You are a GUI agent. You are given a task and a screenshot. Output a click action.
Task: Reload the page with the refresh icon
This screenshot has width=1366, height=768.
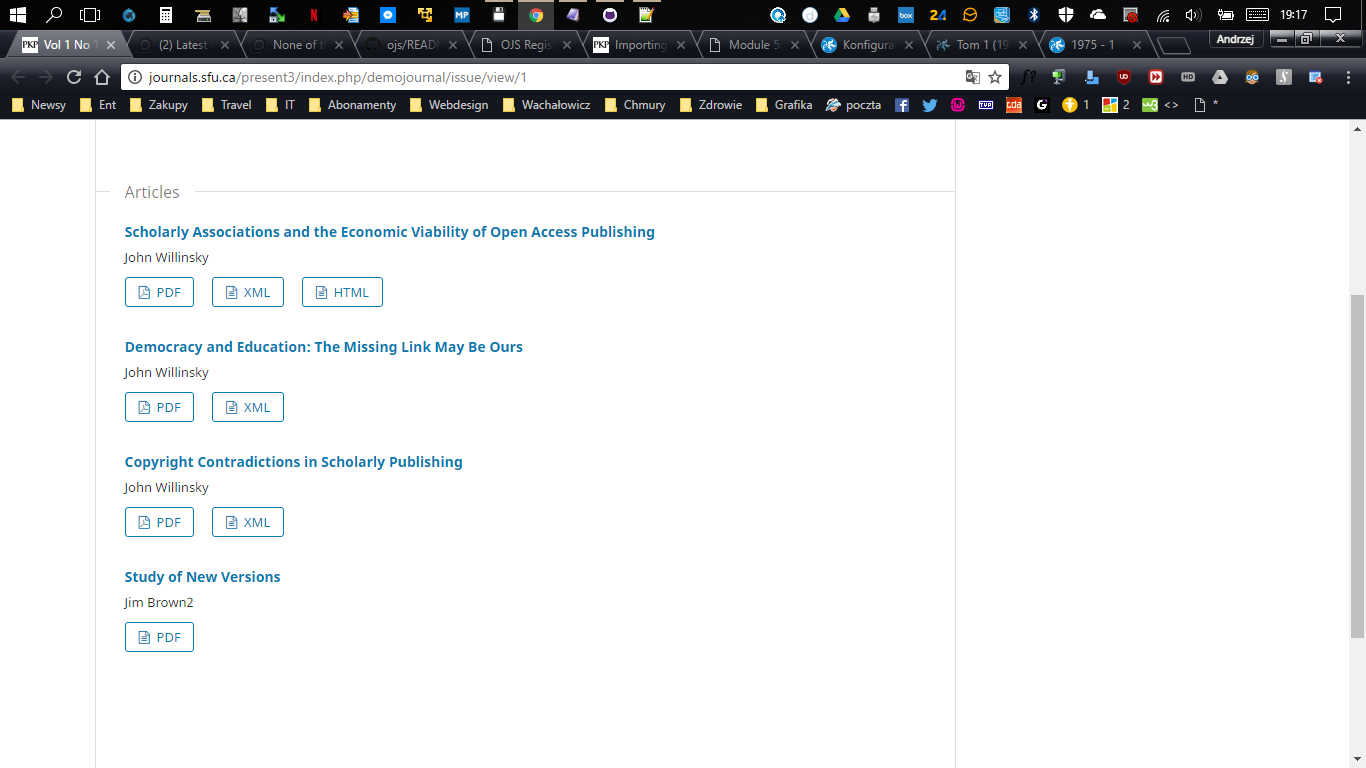(x=73, y=78)
